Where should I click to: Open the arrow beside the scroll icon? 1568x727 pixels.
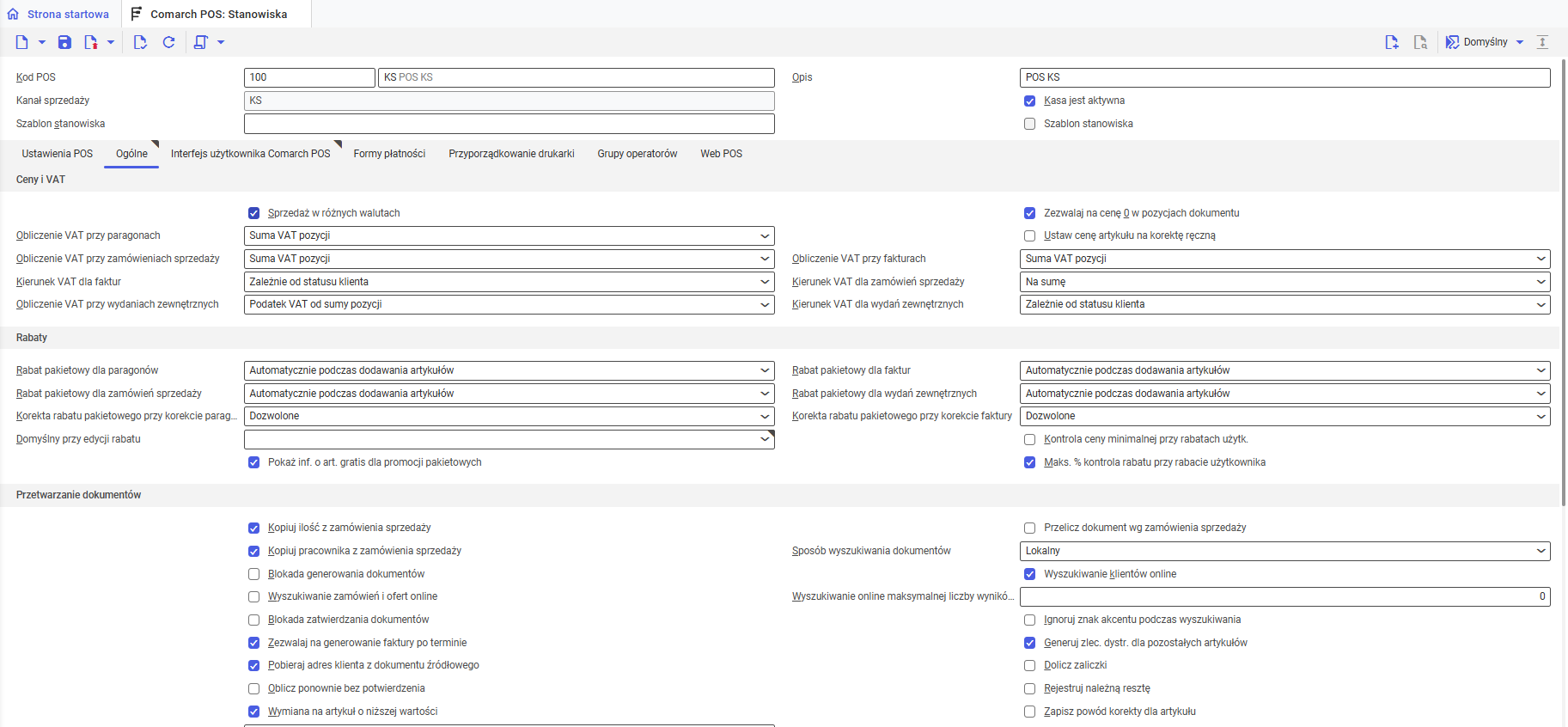click(x=221, y=42)
